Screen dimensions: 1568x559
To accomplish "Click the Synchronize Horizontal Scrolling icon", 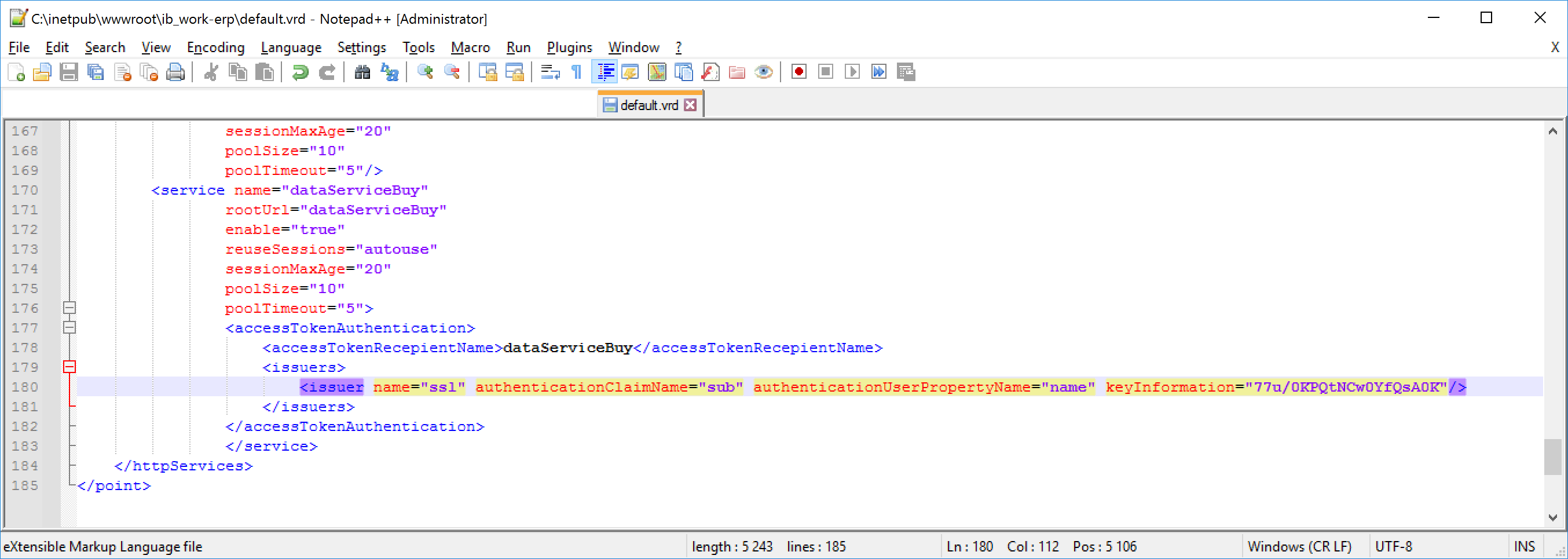I will click(x=514, y=72).
